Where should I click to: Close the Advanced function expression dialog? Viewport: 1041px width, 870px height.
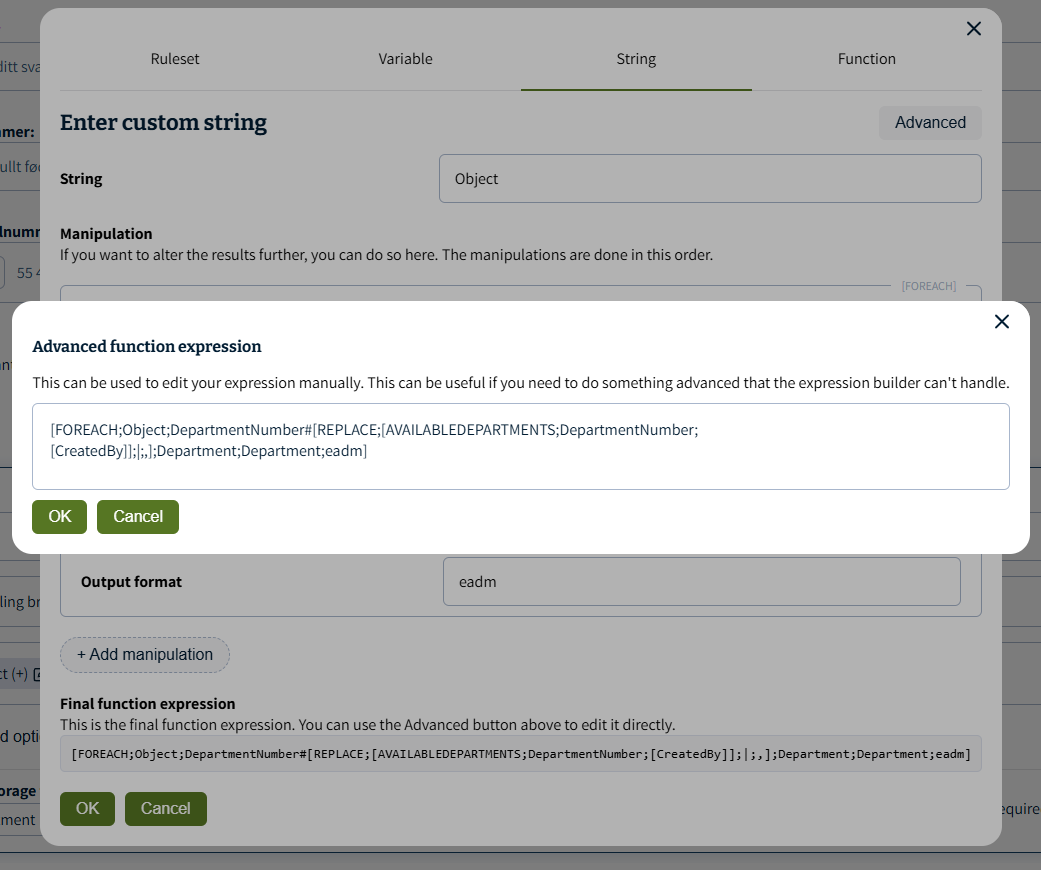click(1001, 321)
